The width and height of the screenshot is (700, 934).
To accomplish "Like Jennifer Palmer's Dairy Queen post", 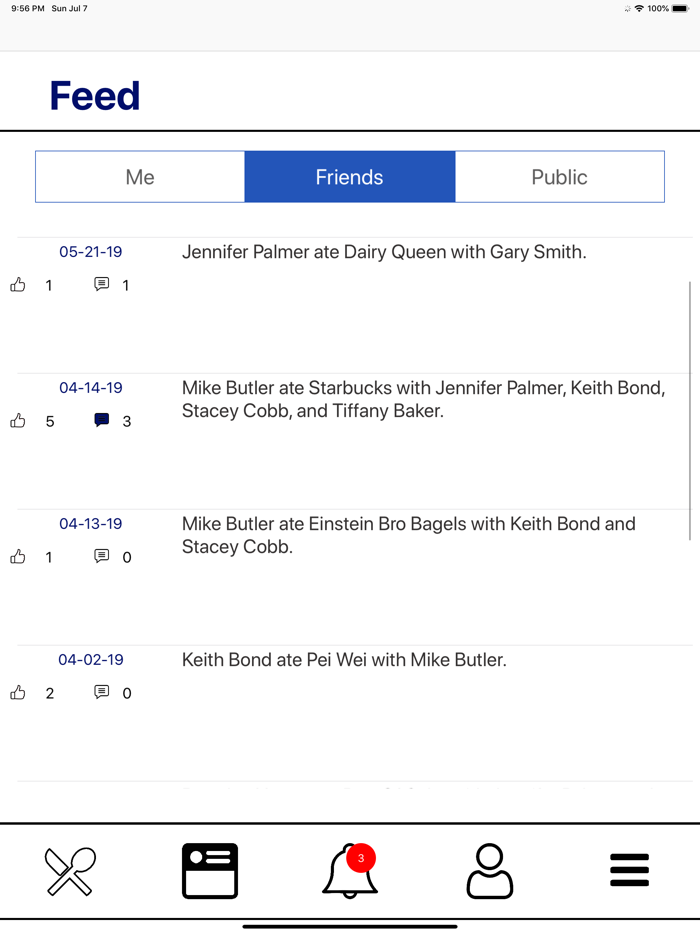I will tap(18, 285).
